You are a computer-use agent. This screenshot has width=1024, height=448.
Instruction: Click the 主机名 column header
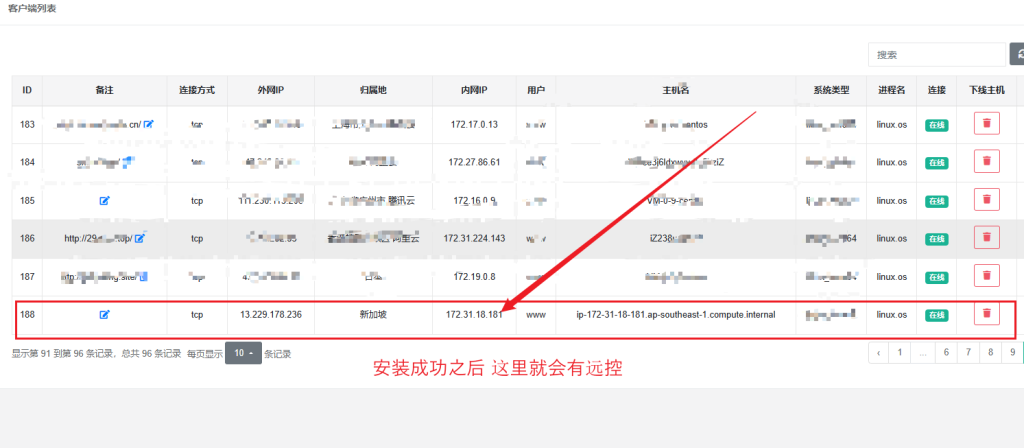tap(677, 90)
